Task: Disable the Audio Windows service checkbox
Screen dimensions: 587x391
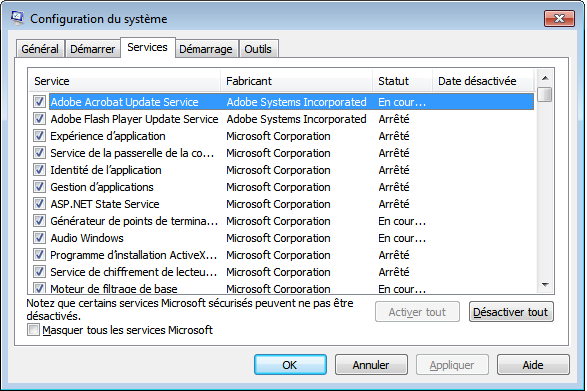Action: [39, 238]
